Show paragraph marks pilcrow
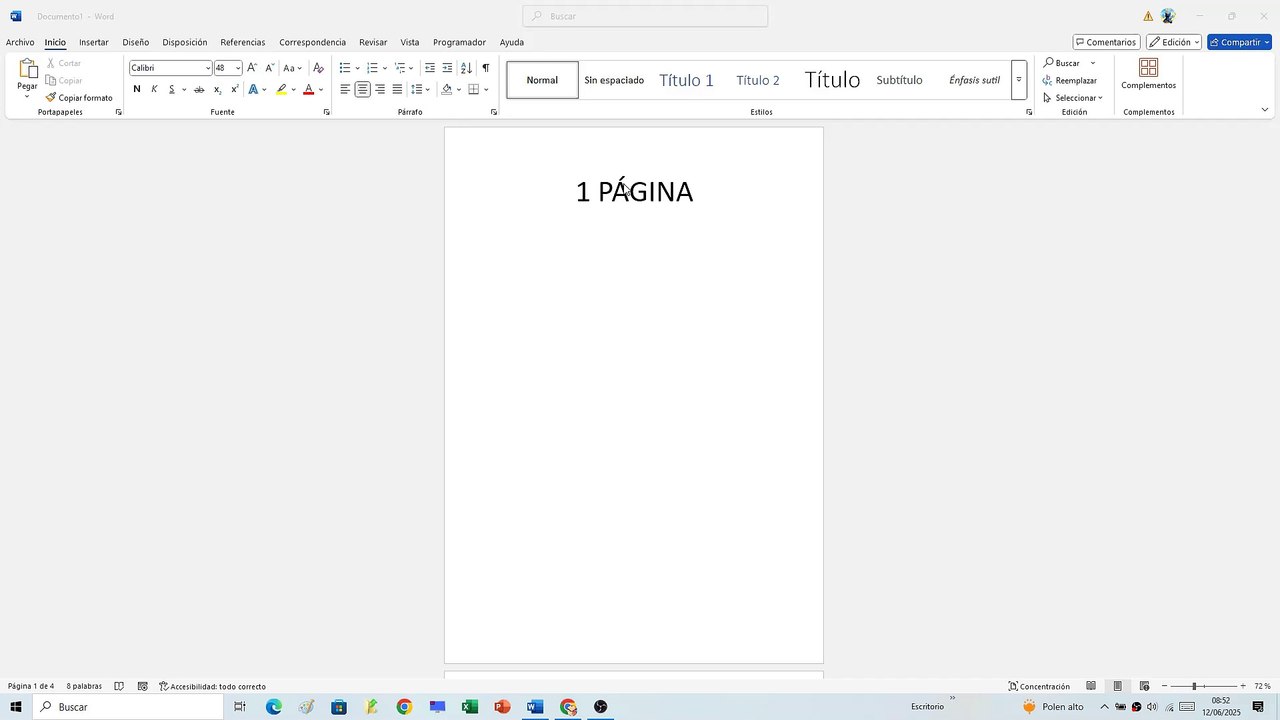This screenshot has width=1280, height=720. click(485, 68)
